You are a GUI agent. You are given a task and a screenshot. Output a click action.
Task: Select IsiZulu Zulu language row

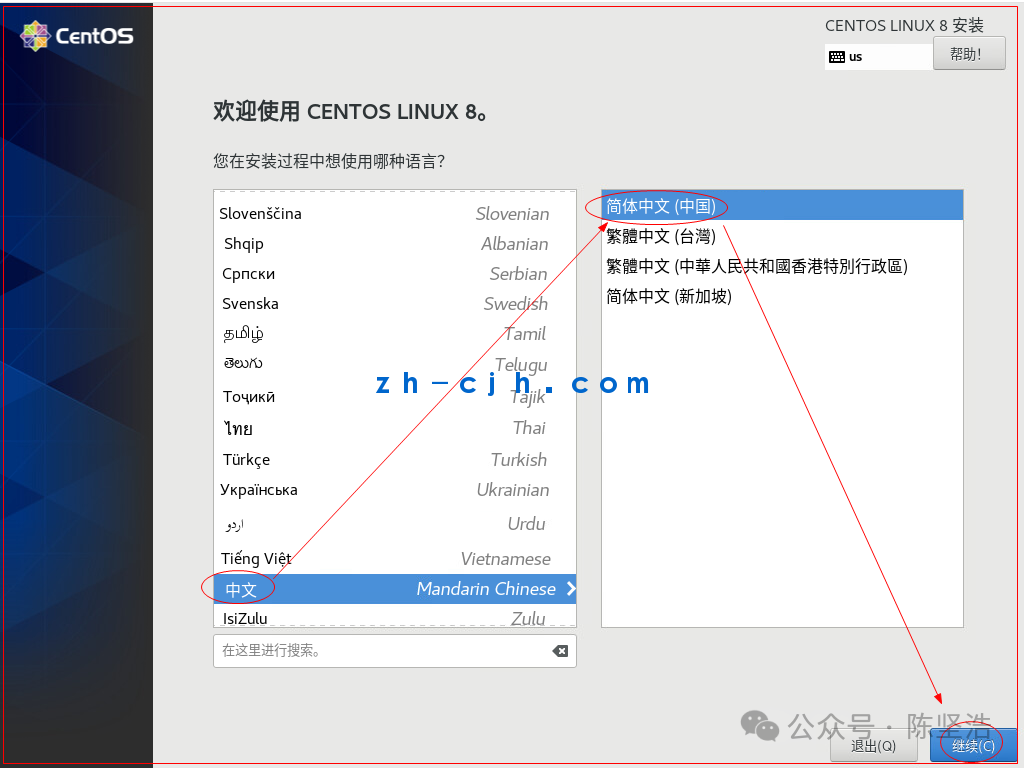coord(394,617)
